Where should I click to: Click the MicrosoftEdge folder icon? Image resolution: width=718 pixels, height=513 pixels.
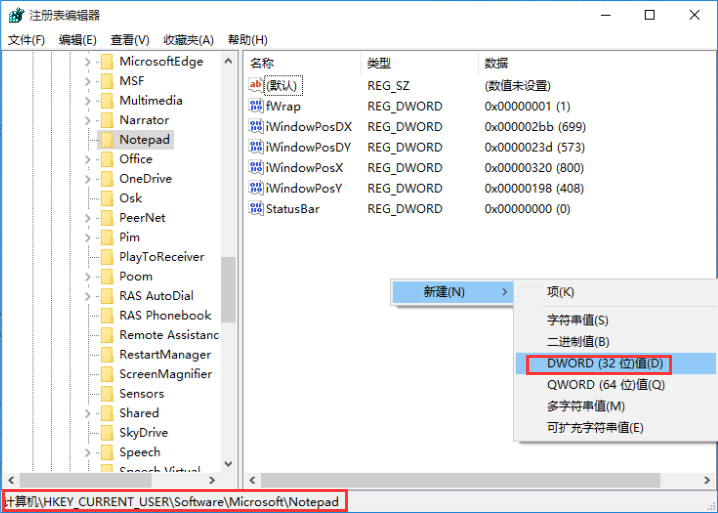107,61
